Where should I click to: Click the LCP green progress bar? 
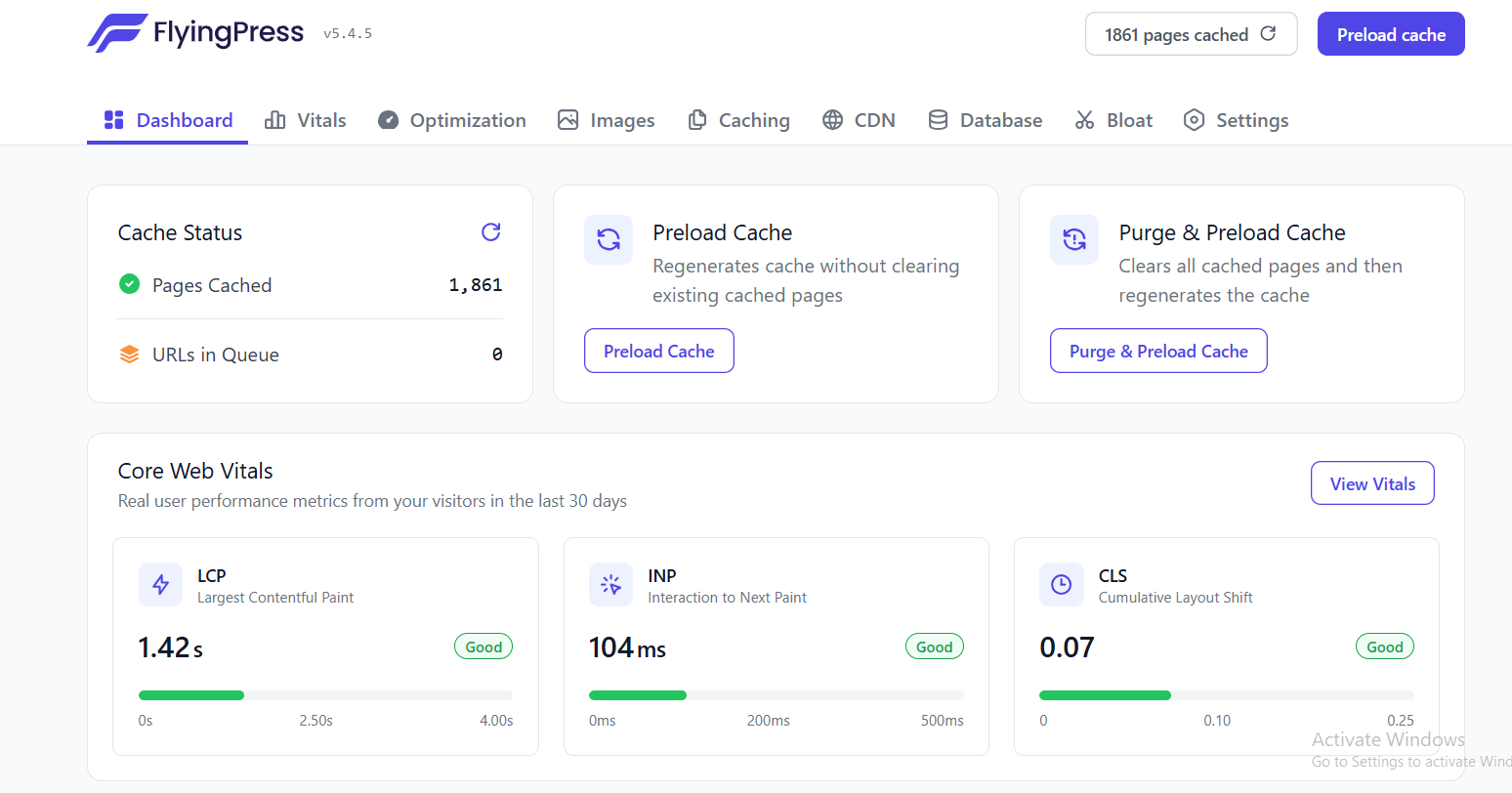point(191,695)
